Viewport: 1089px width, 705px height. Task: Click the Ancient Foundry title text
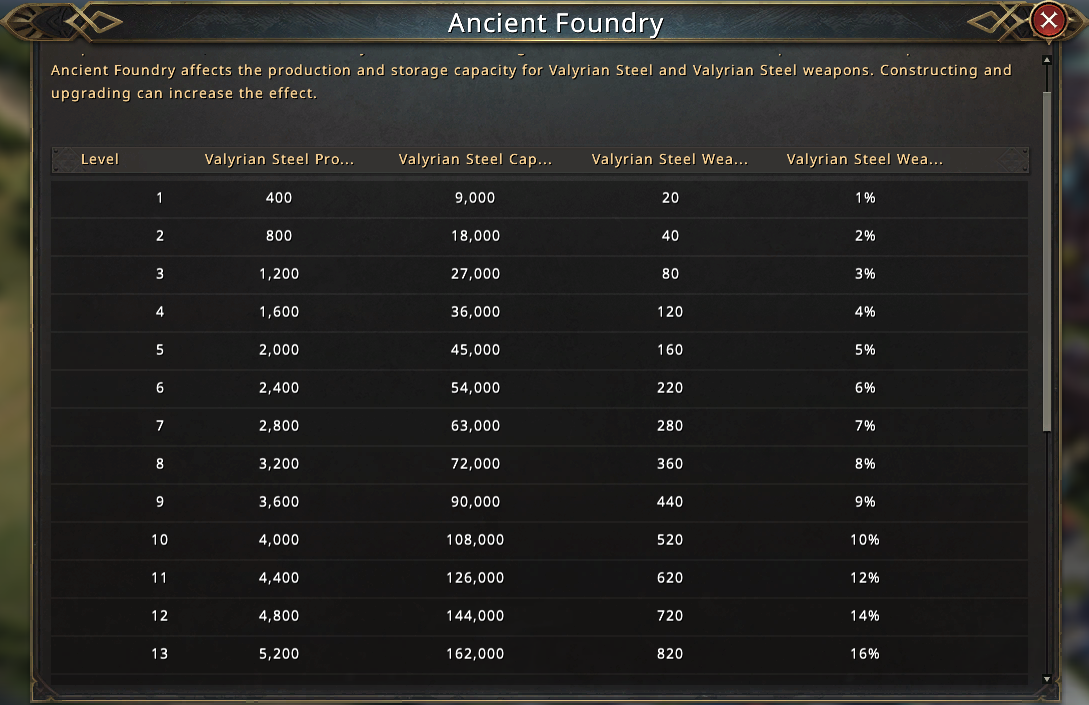pos(555,23)
